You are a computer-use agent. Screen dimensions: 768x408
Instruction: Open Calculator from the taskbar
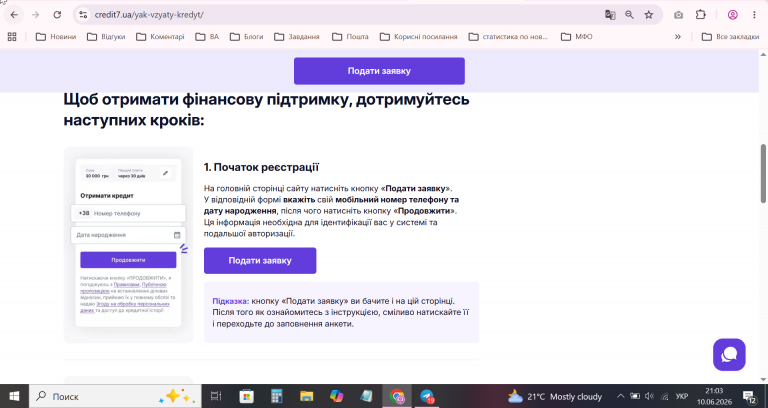[x=277, y=396]
